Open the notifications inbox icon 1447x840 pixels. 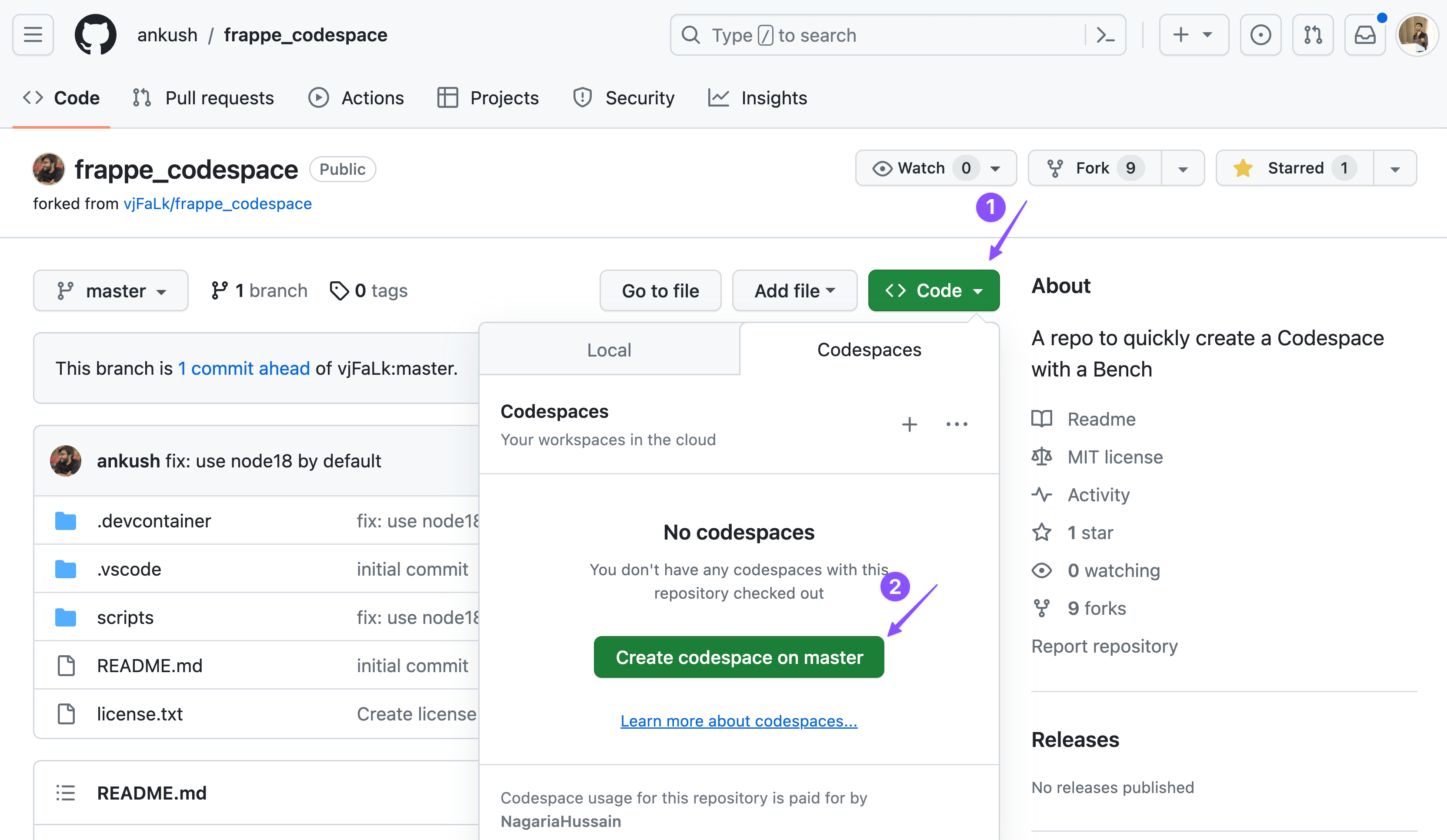pos(1365,35)
